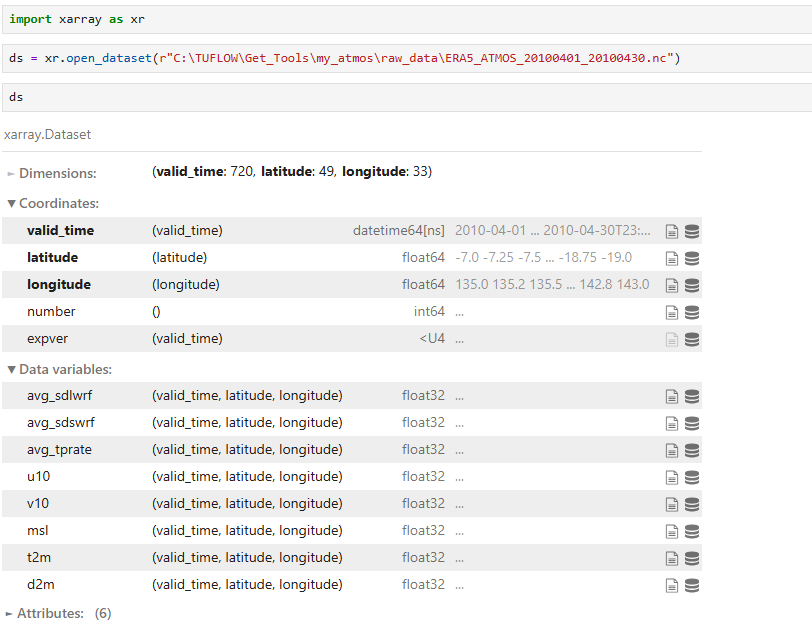Click the open_dataset code cell
Image resolution: width=812 pixels, height=639 pixels.
click(x=400, y=58)
